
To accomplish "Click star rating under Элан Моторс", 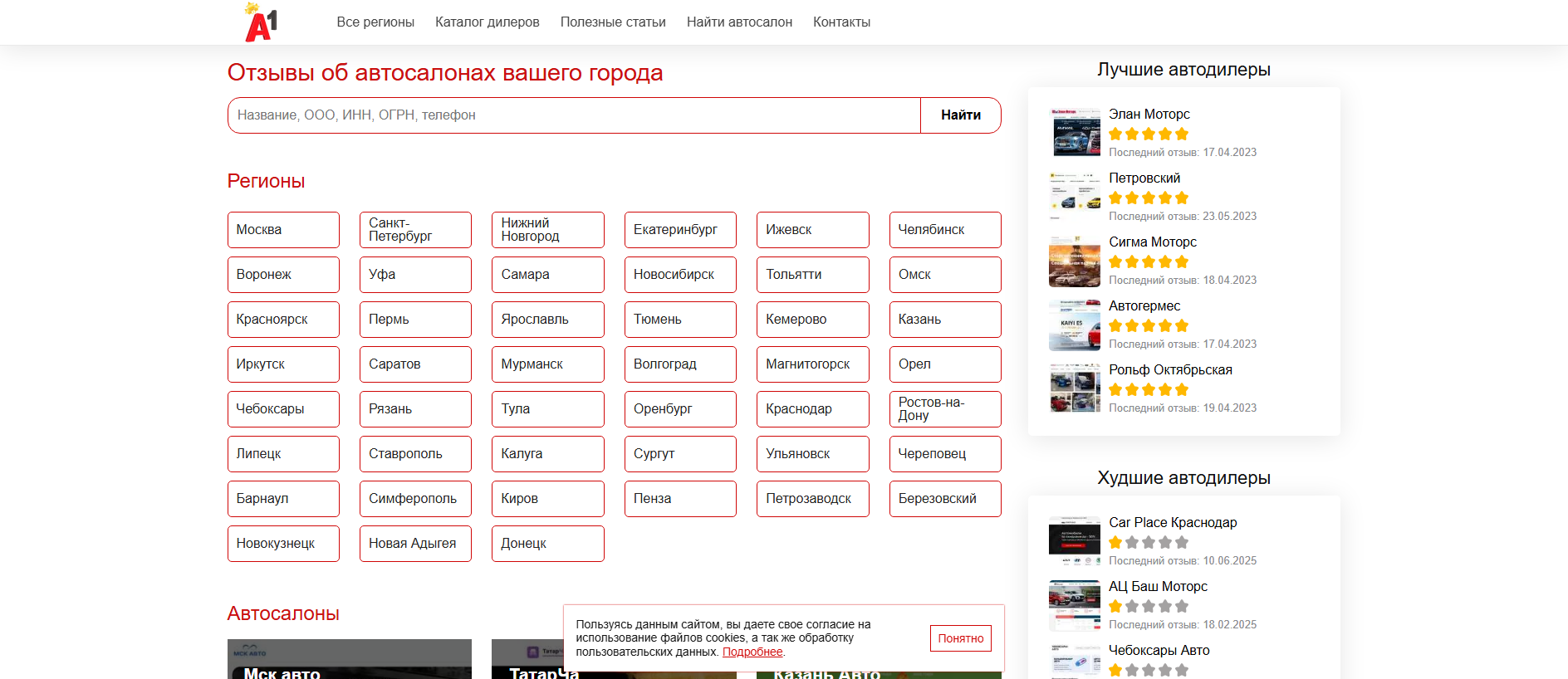I will 1149,134.
